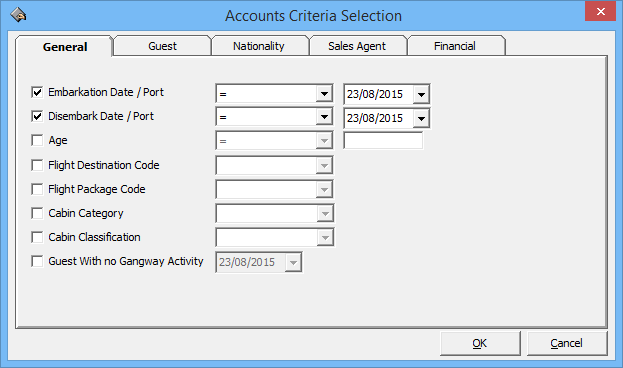The width and height of the screenshot is (623, 368).
Task: Expand the Cabin Classification dropdown
Action: tap(325, 238)
